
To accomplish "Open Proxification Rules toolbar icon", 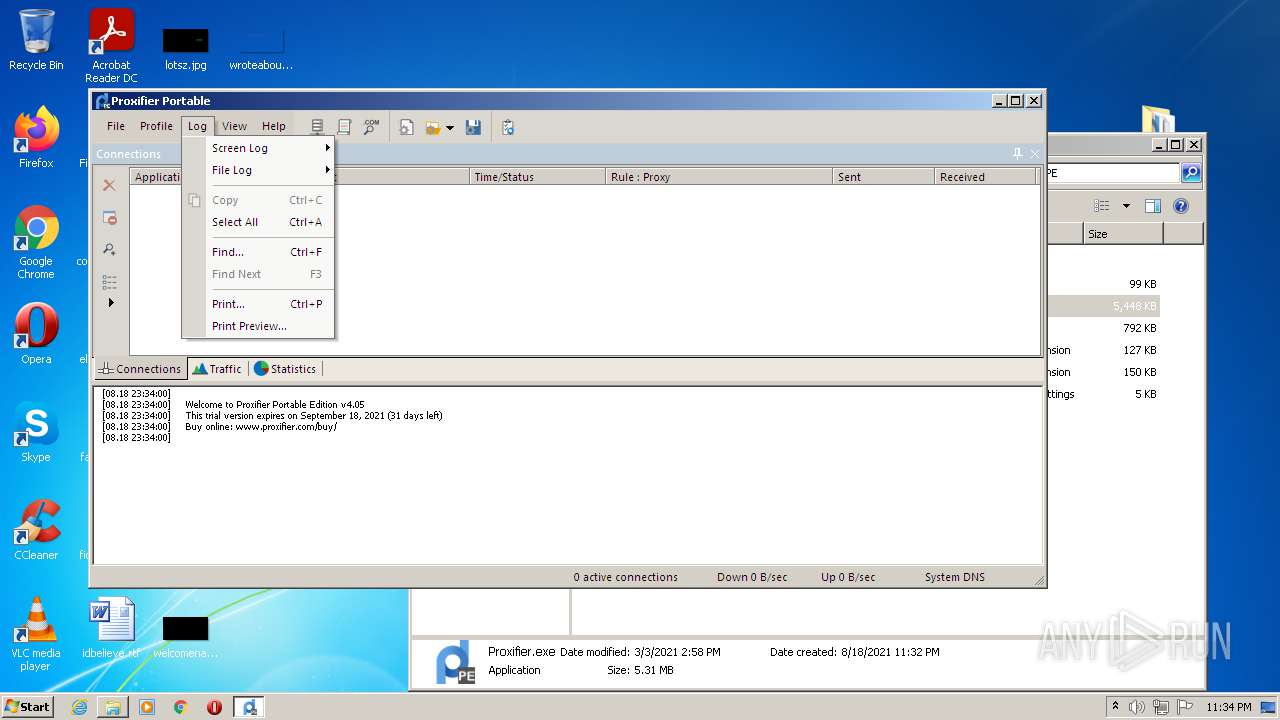I will tap(344, 127).
